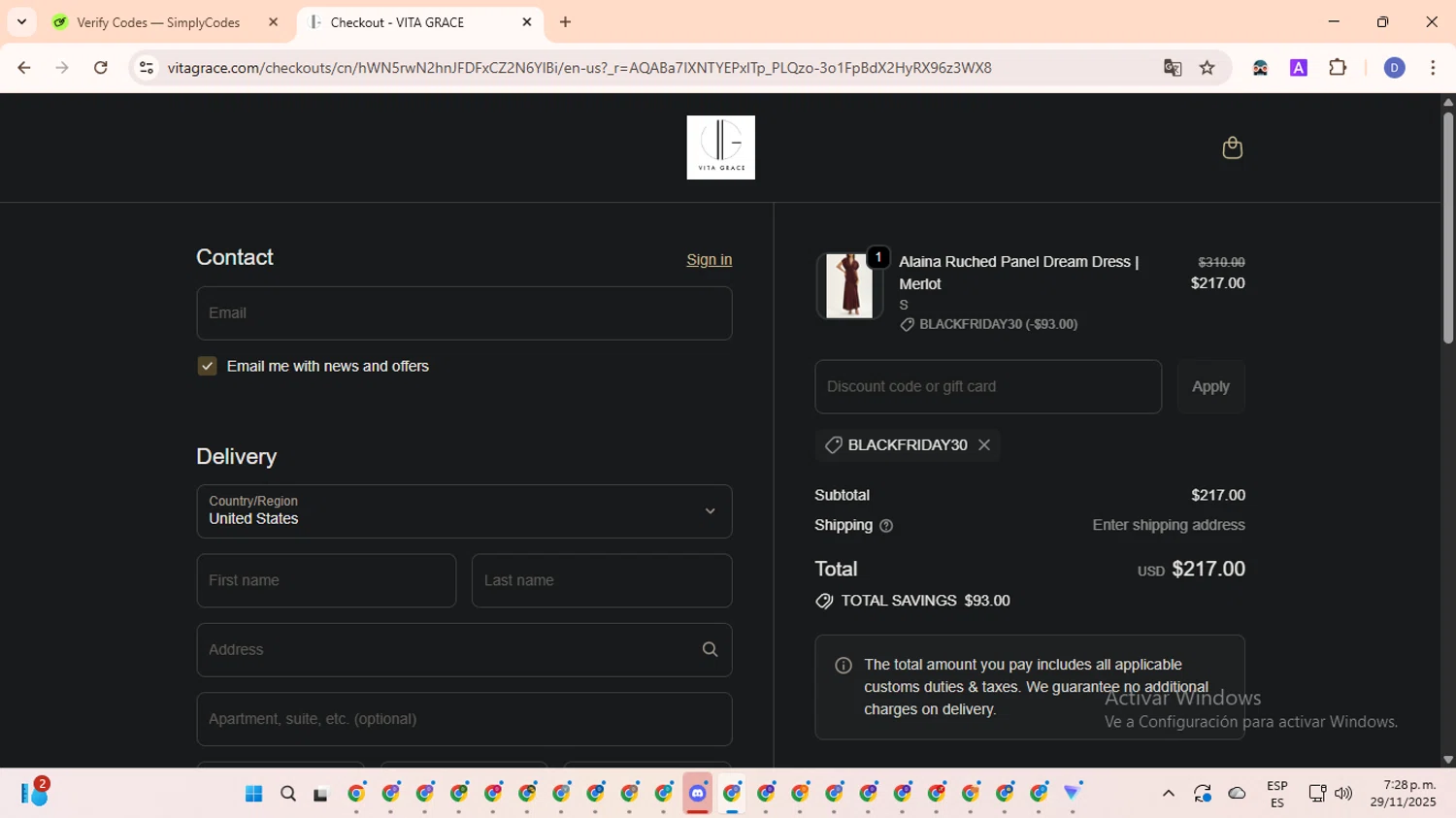Click the Sign in link

(709, 260)
